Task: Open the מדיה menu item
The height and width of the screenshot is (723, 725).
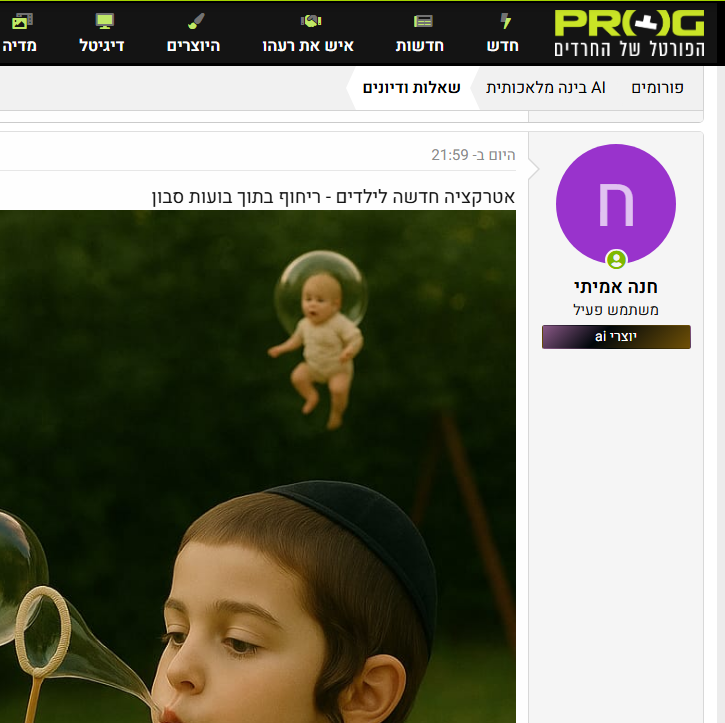Action: [x=19, y=46]
